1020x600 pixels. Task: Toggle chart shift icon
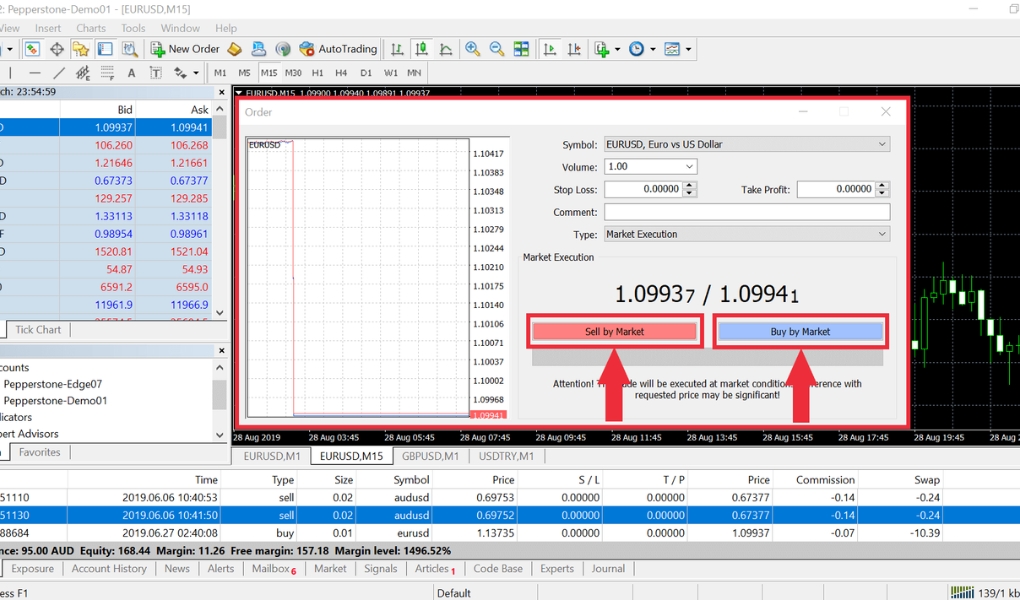click(x=574, y=49)
